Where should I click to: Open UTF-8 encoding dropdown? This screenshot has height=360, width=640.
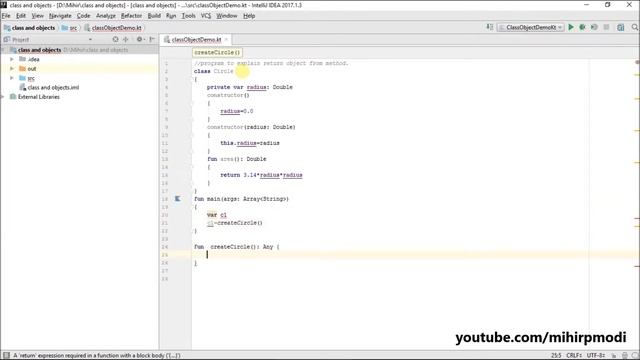pyautogui.click(x=596, y=356)
